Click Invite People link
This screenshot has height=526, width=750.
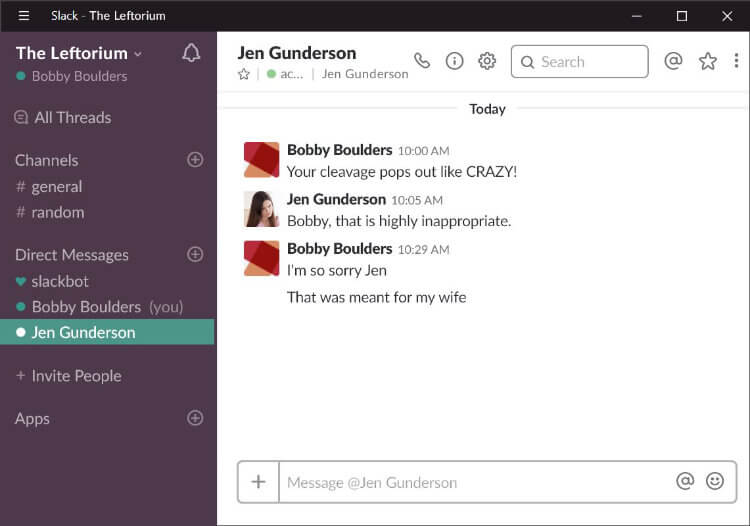[x=69, y=376]
